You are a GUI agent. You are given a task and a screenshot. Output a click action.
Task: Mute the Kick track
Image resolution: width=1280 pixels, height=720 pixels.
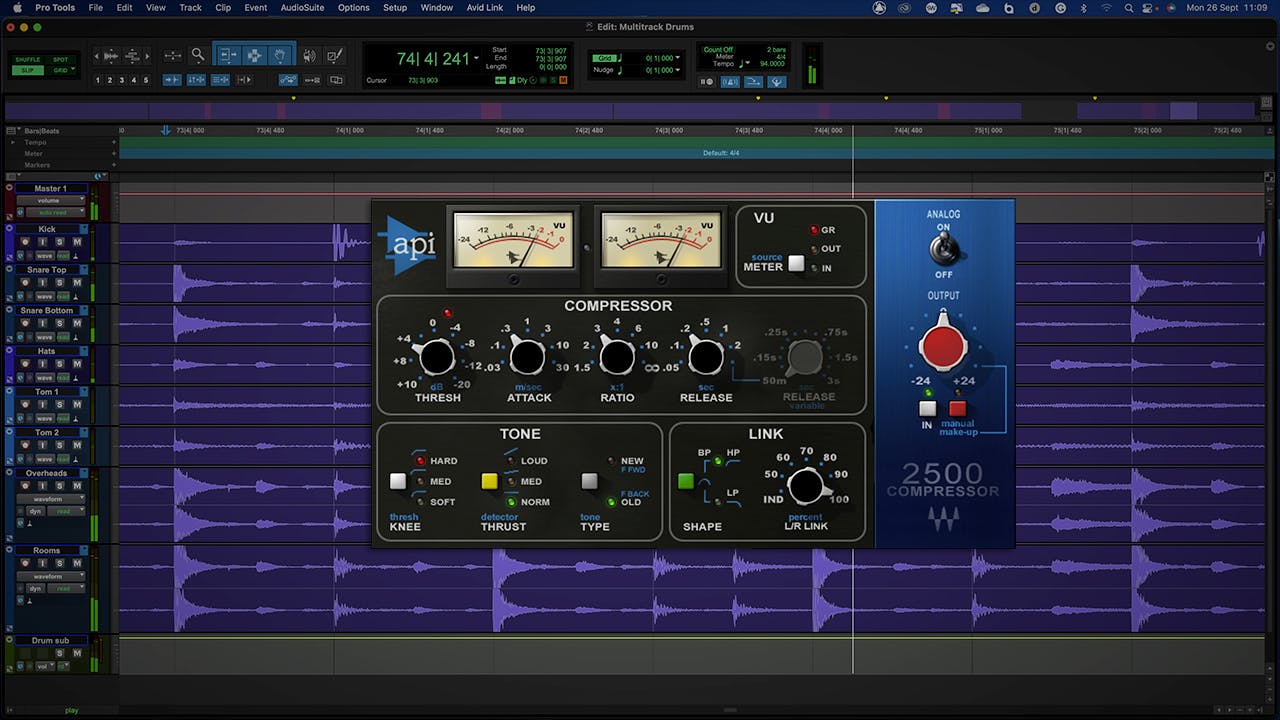[77, 241]
